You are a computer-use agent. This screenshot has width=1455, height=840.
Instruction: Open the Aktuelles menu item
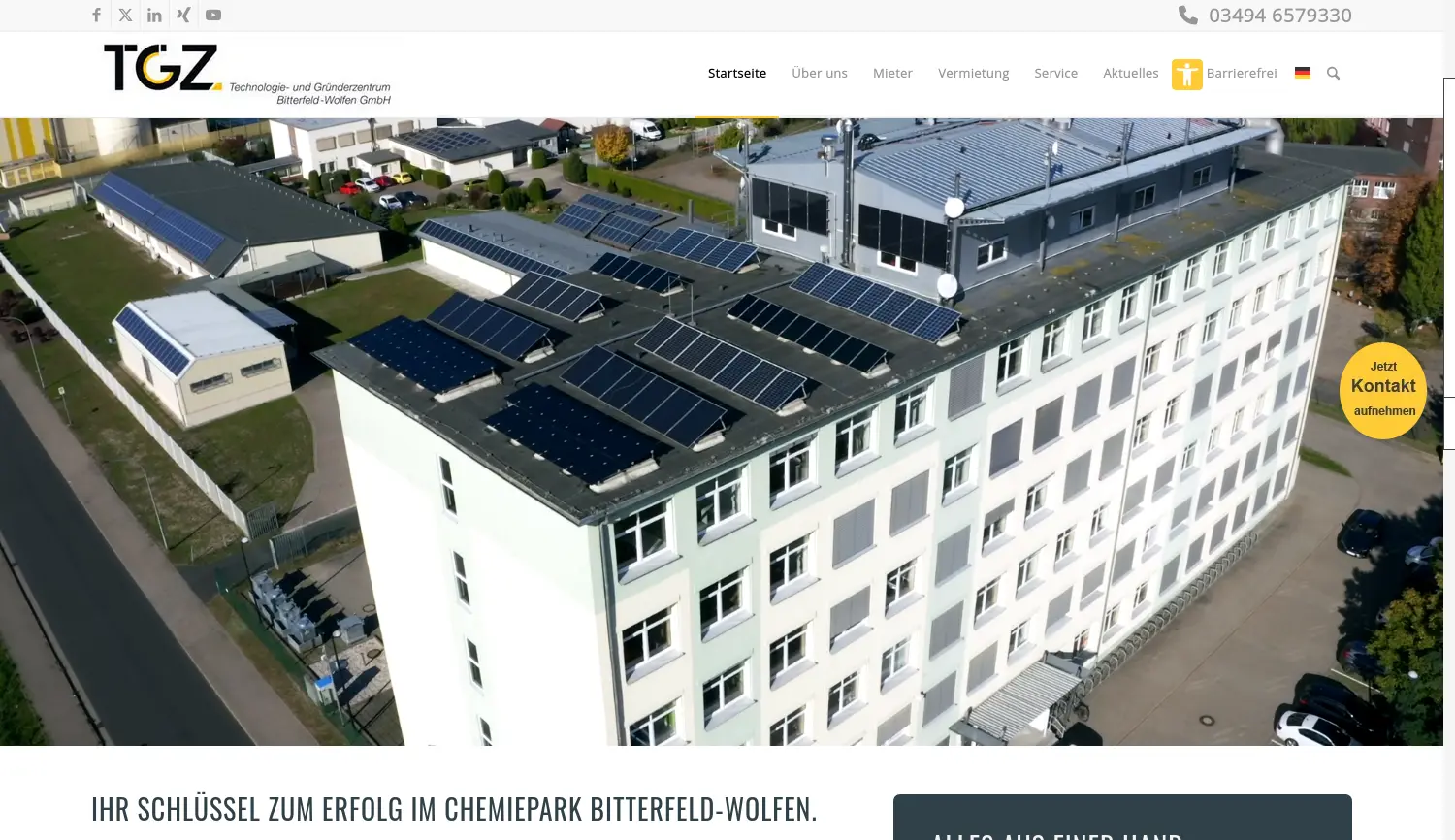tap(1130, 73)
